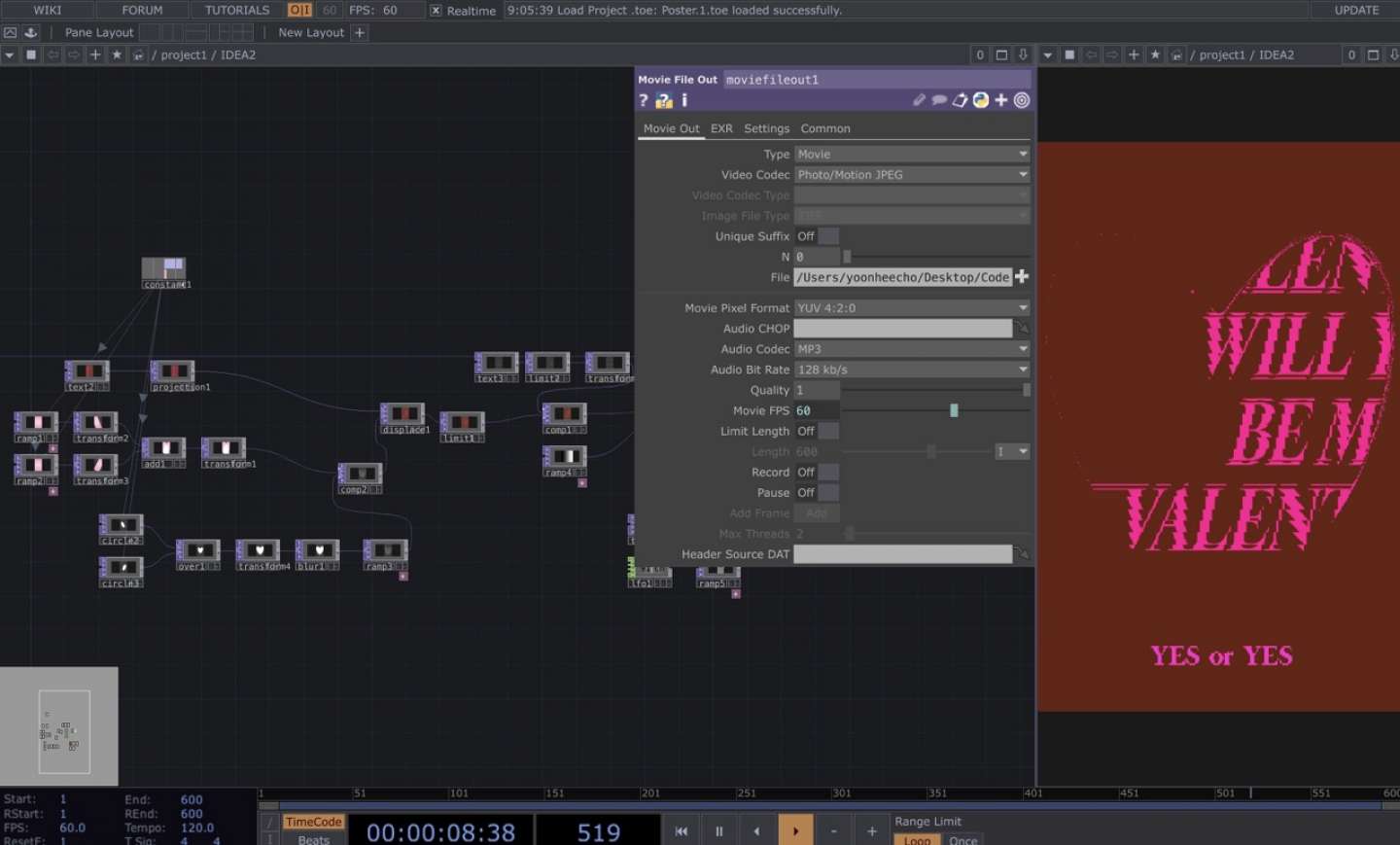Select the constant1 node in network
The width and height of the screenshot is (1400, 845).
pos(164,272)
